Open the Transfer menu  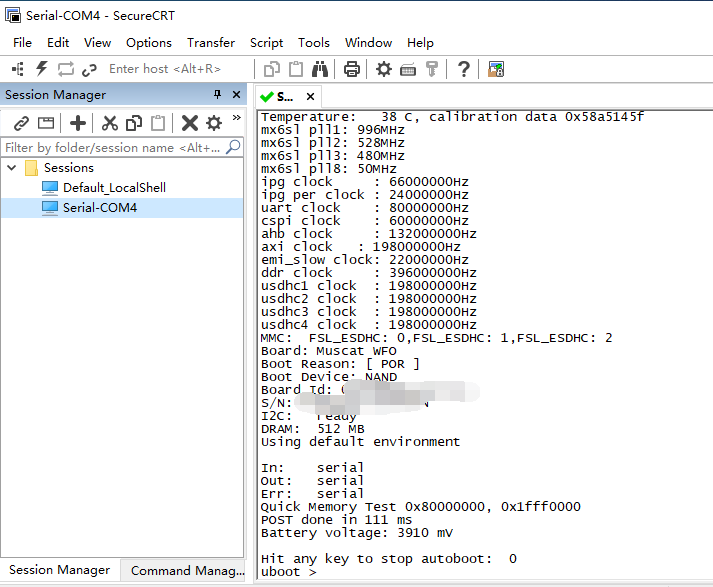(211, 43)
